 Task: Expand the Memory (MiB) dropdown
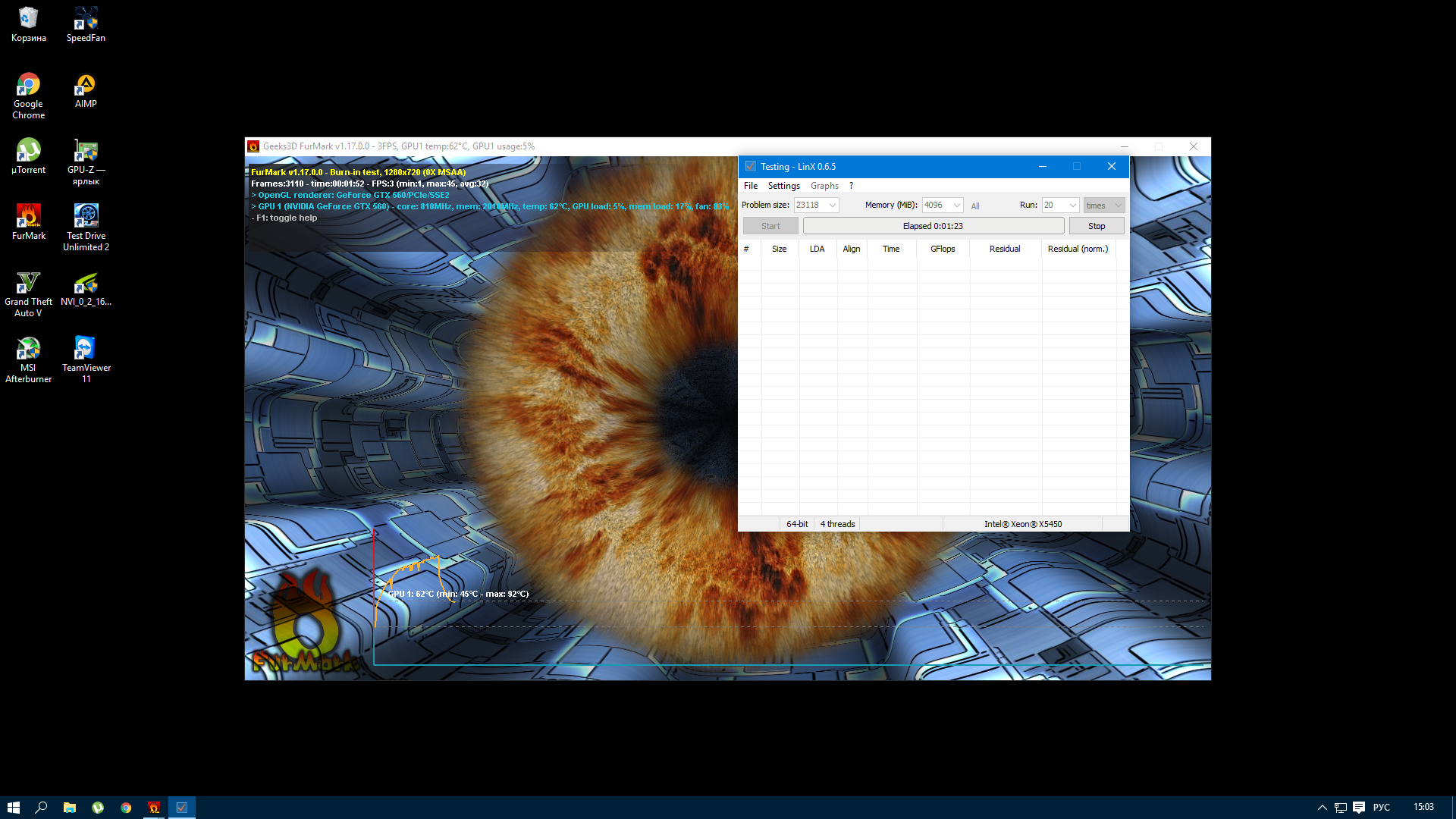pyautogui.click(x=956, y=206)
